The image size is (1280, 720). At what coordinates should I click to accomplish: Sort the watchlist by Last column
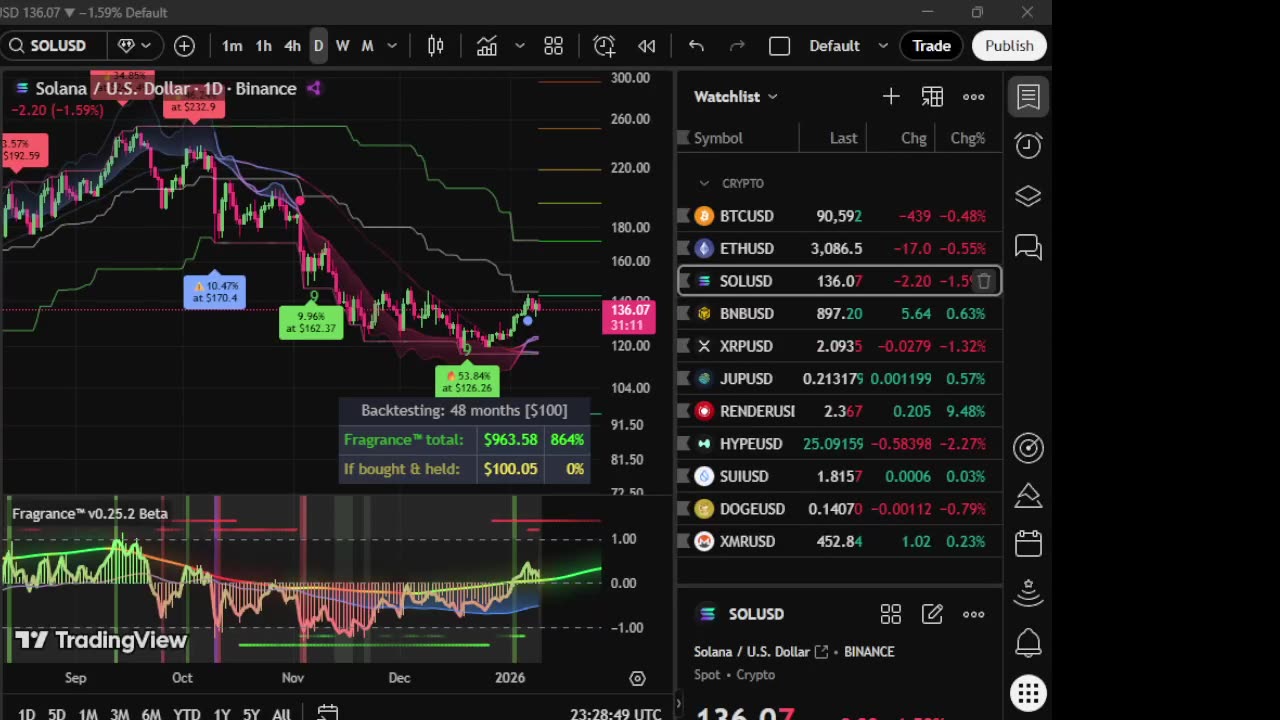pyautogui.click(x=843, y=138)
